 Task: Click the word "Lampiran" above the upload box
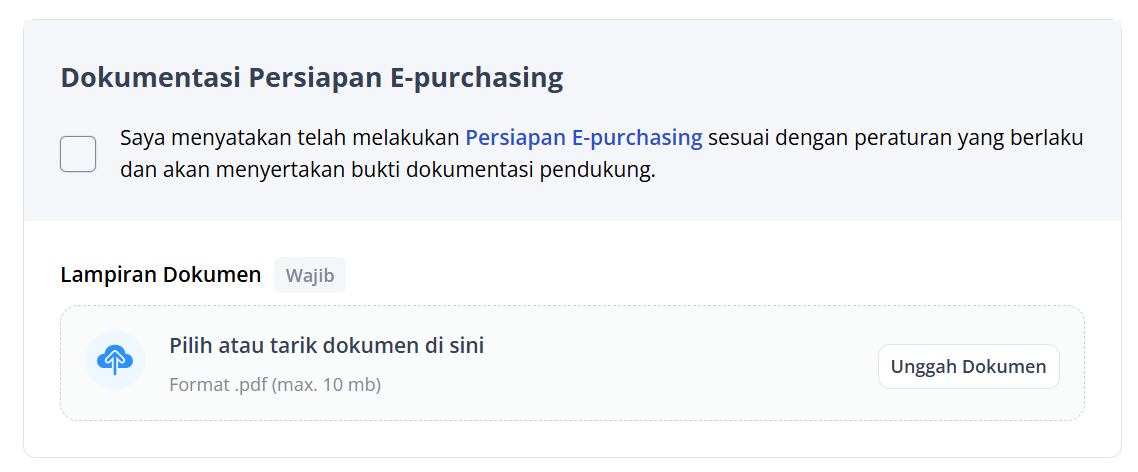(x=108, y=275)
